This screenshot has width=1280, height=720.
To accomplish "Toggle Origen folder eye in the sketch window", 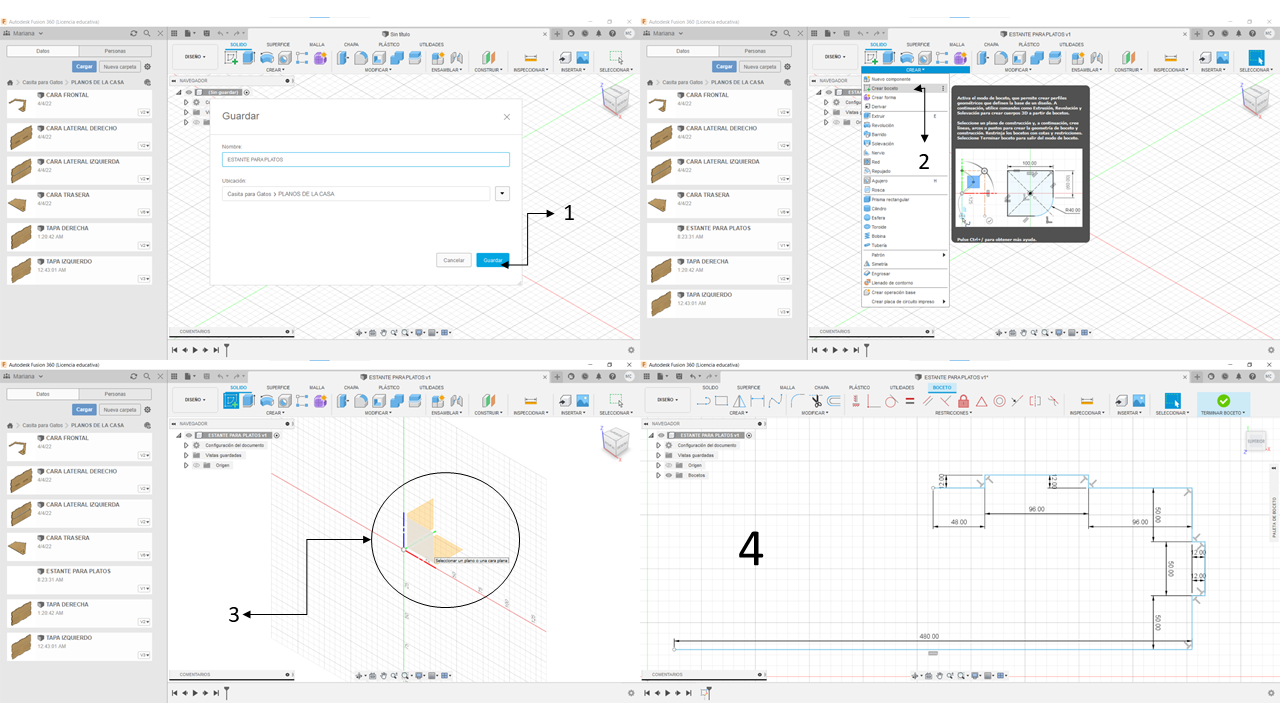I will (669, 465).
